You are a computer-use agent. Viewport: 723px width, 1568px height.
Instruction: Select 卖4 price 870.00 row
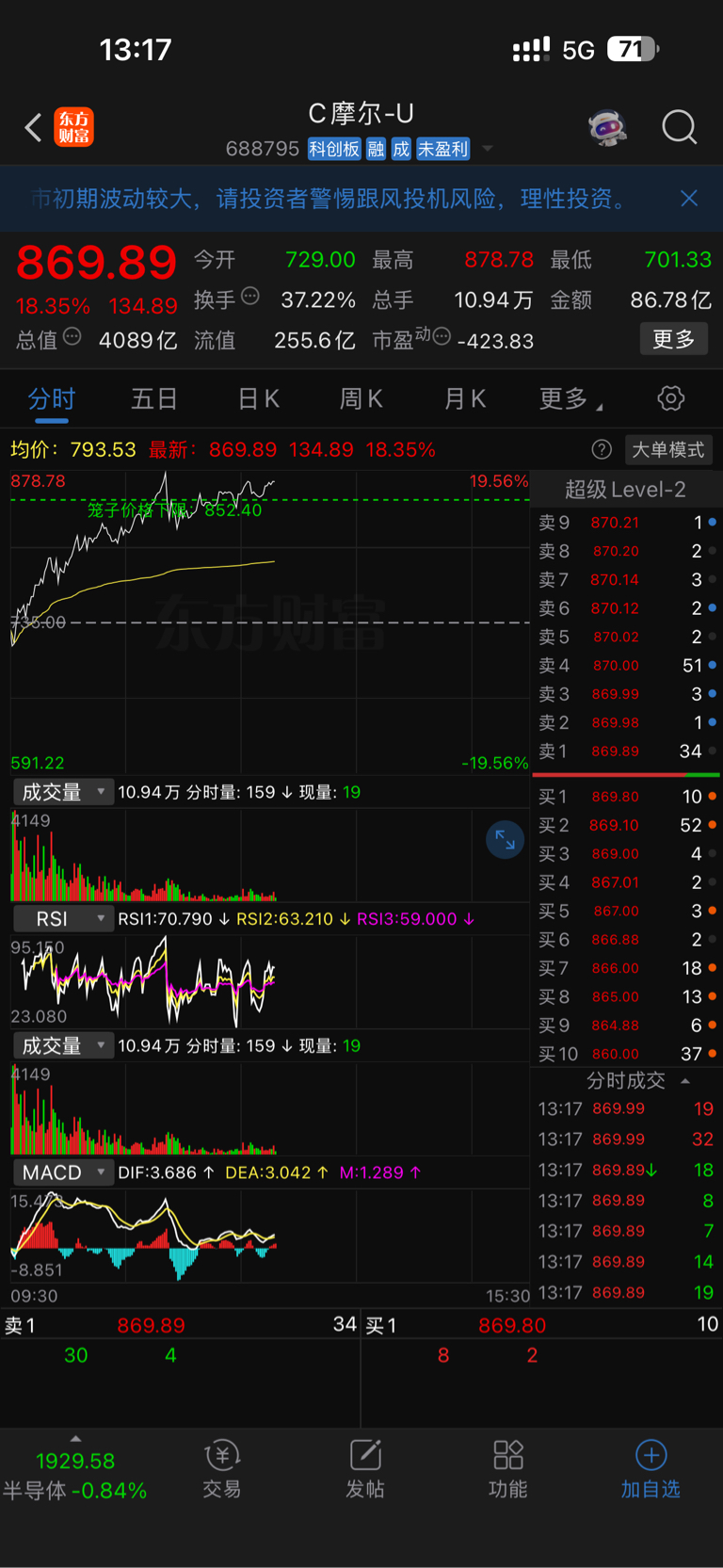(x=626, y=665)
